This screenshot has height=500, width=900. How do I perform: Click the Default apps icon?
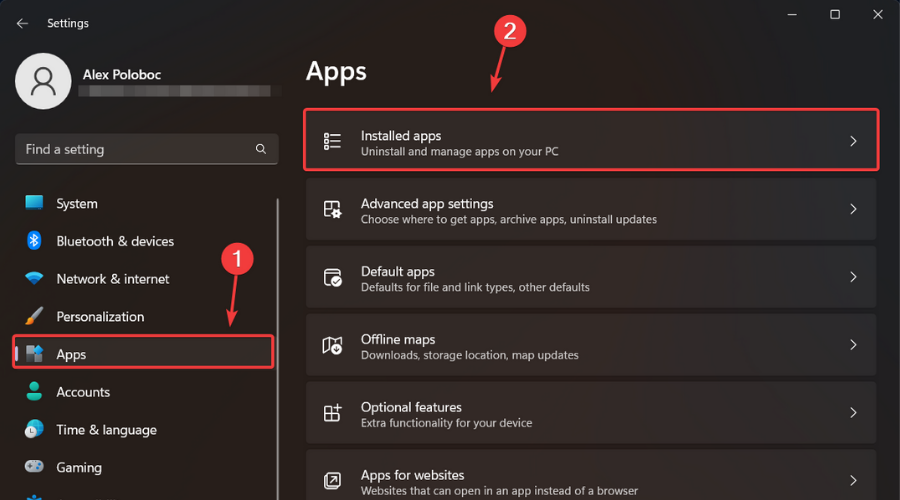(332, 277)
